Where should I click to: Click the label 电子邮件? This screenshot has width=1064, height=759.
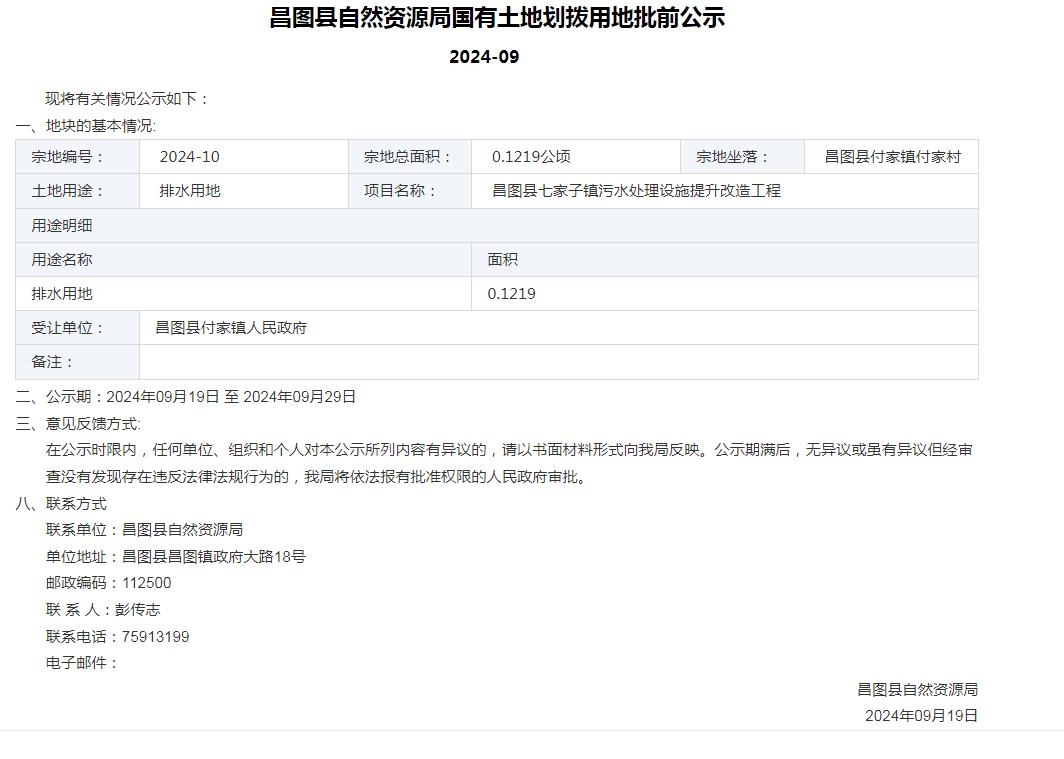(x=81, y=663)
